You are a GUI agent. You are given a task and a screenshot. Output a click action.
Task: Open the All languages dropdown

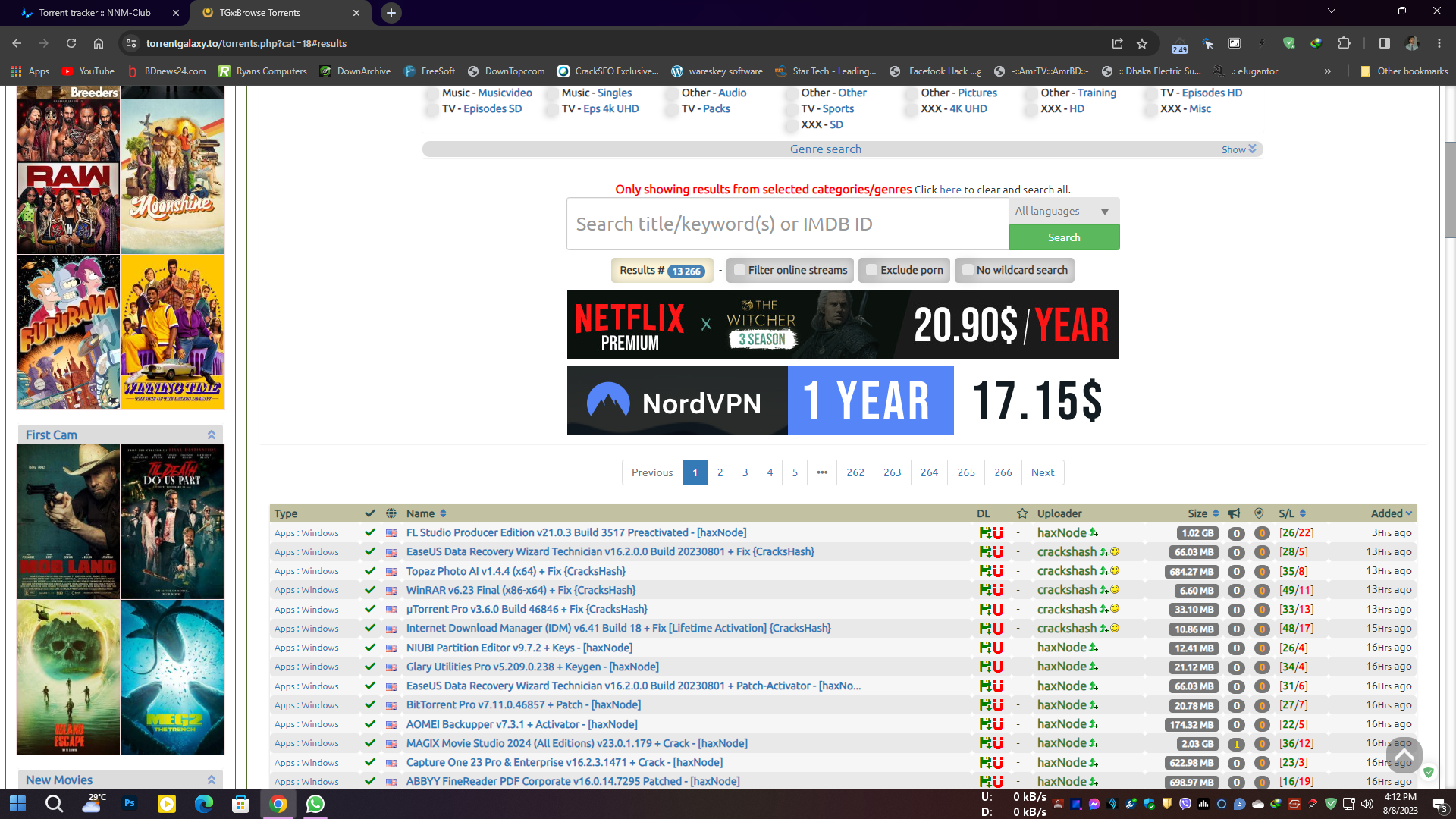pyautogui.click(x=1064, y=211)
